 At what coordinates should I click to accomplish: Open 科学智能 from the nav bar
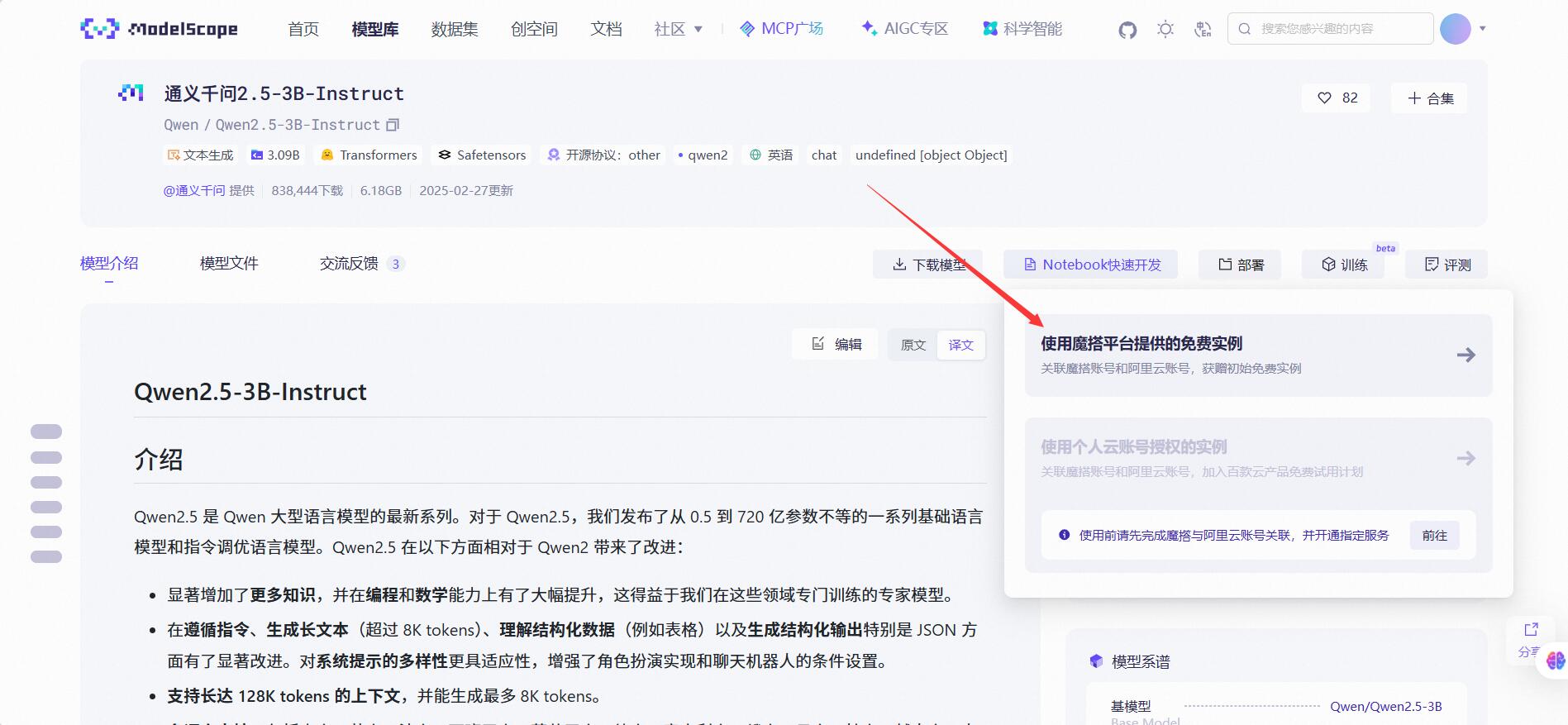coord(1022,29)
